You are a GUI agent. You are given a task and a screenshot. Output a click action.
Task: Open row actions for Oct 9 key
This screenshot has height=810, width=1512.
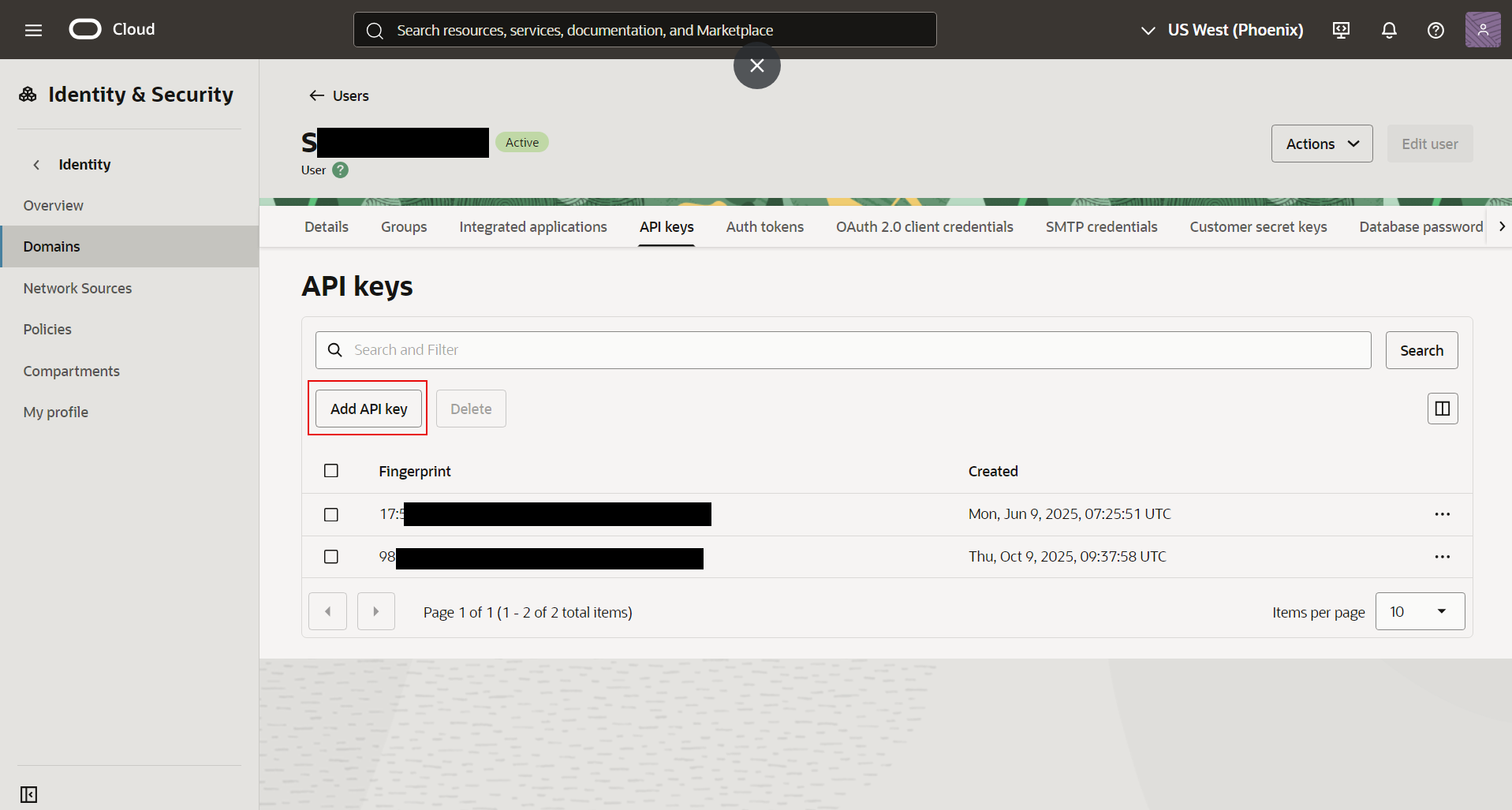pyautogui.click(x=1442, y=557)
